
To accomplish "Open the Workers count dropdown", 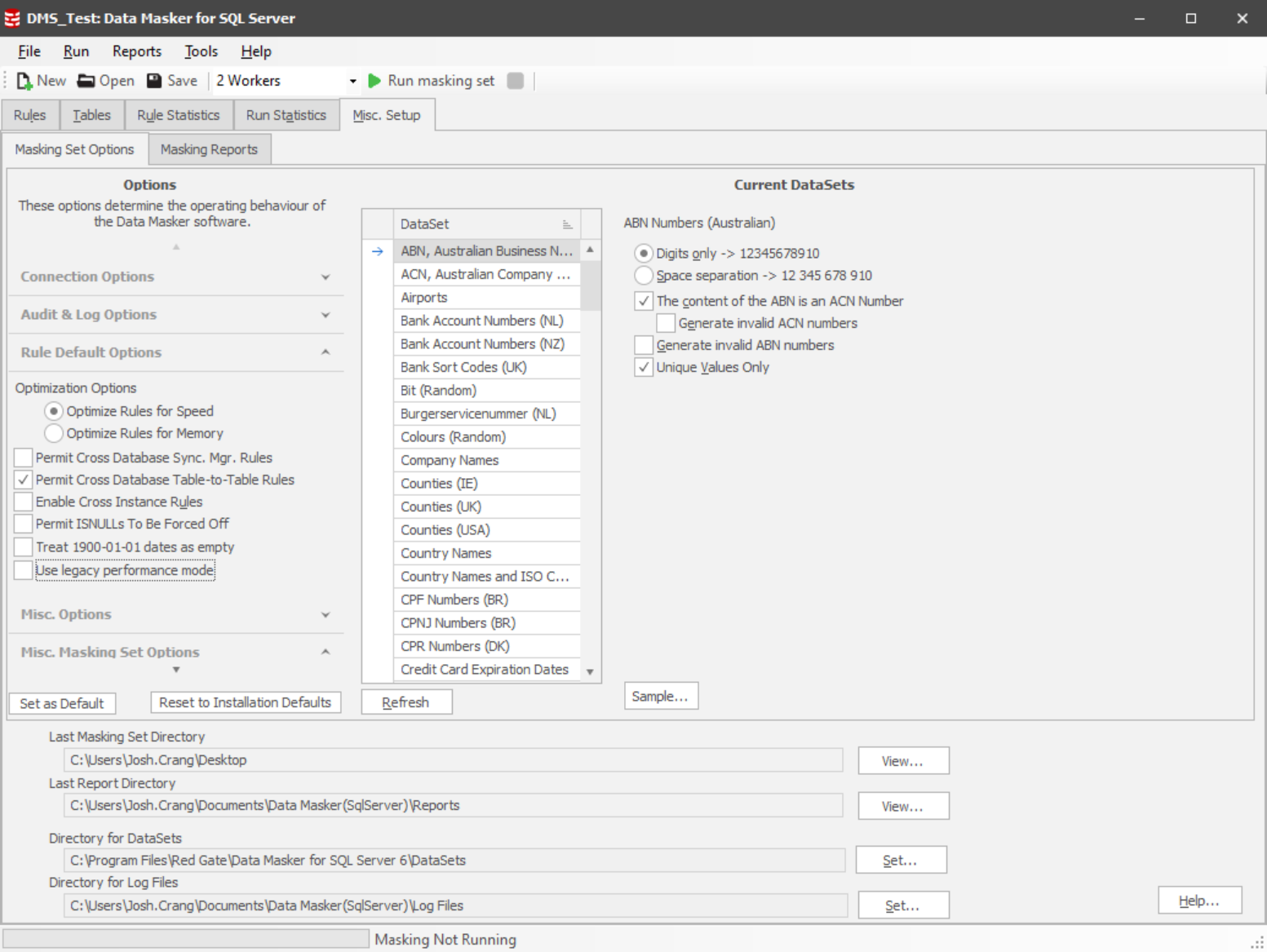I will pyautogui.click(x=352, y=81).
